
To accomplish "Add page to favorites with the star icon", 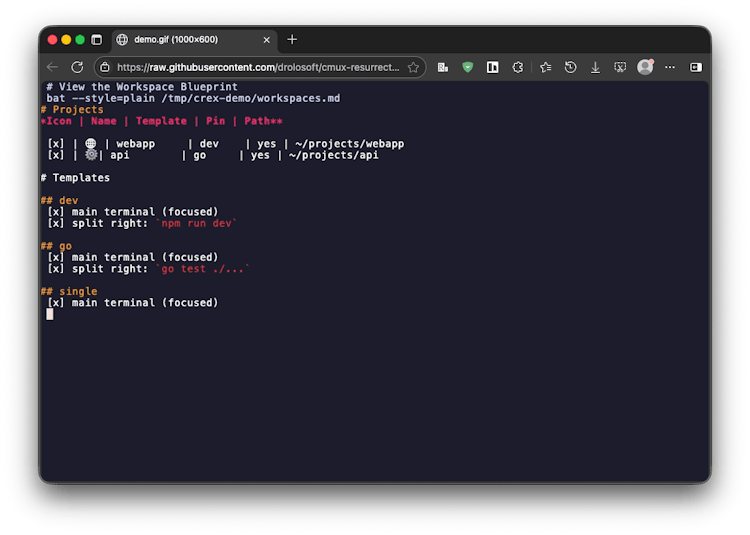I will tap(413, 67).
